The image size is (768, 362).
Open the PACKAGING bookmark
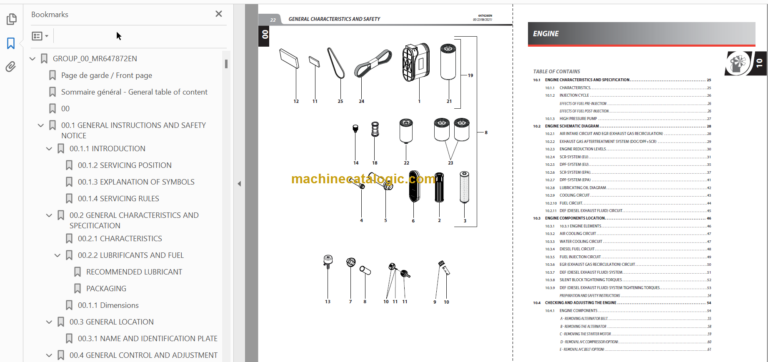[106, 289]
